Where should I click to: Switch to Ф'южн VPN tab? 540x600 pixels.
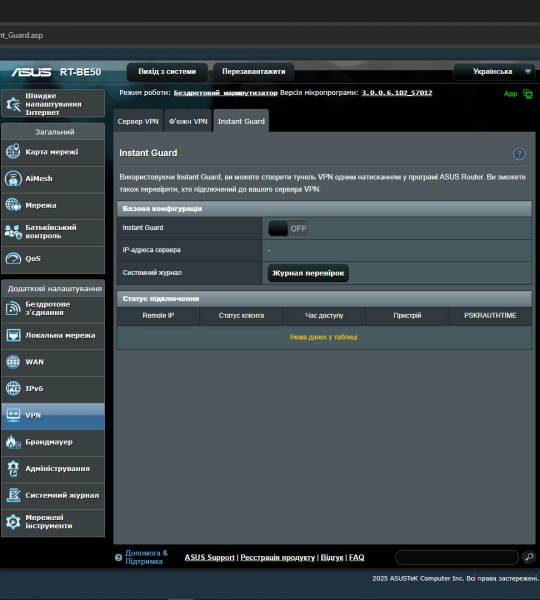188,121
